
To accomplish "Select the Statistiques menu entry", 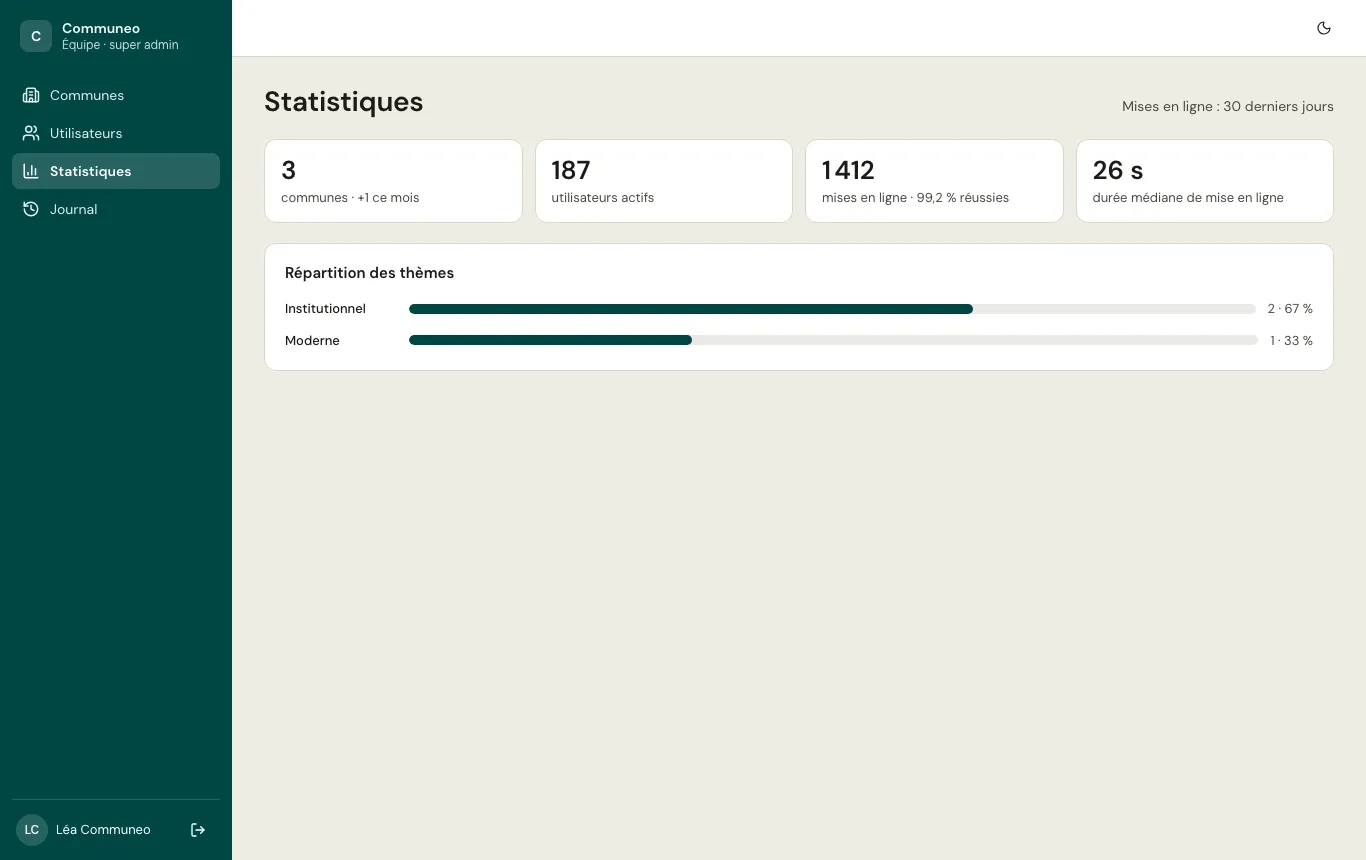I will pyautogui.click(x=116, y=171).
